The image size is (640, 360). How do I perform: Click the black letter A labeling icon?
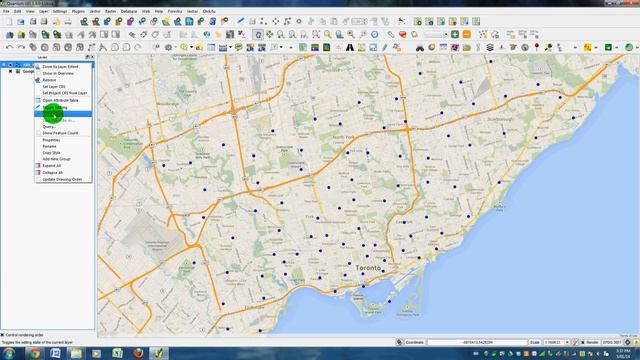(x=350, y=48)
